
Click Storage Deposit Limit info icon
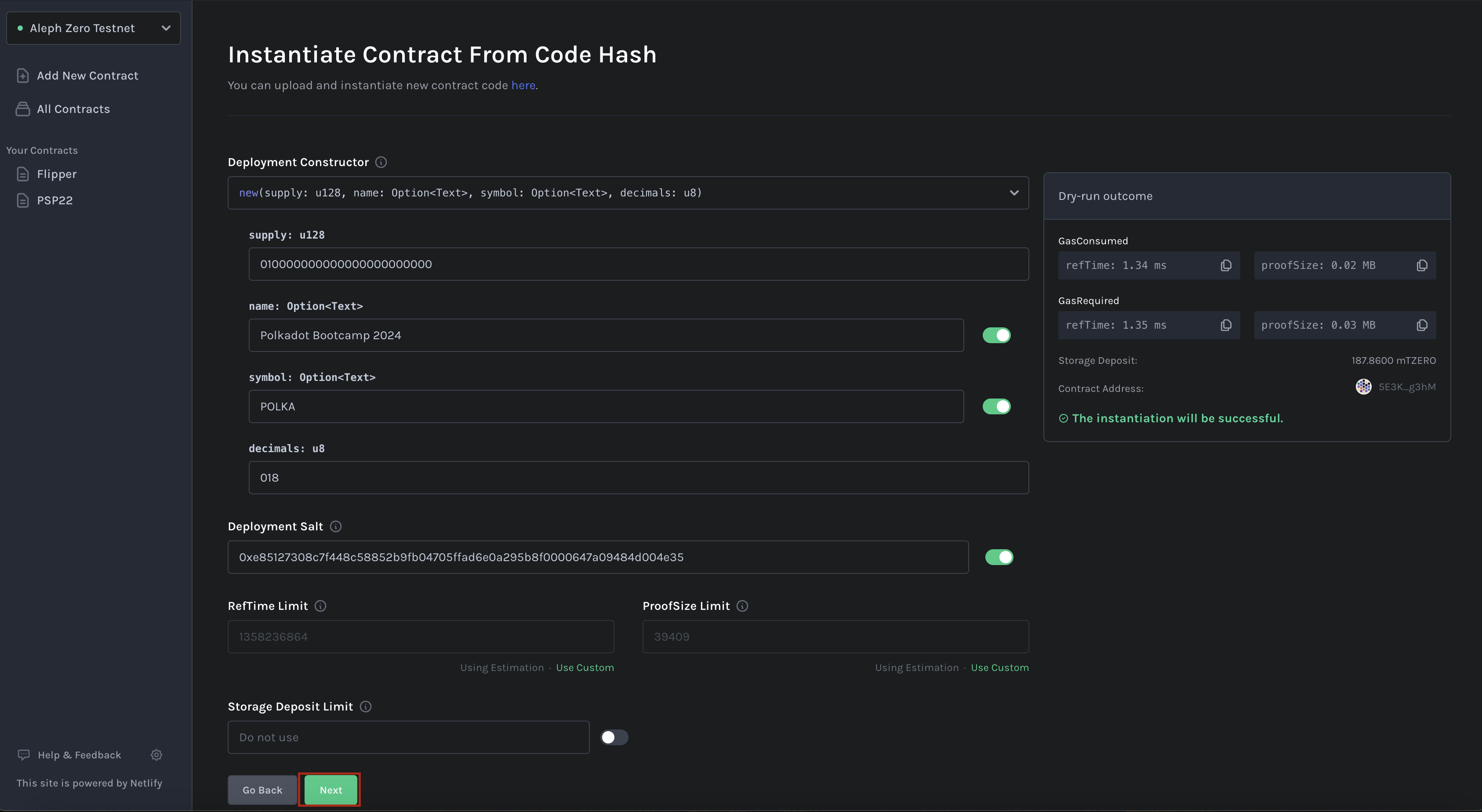[366, 706]
